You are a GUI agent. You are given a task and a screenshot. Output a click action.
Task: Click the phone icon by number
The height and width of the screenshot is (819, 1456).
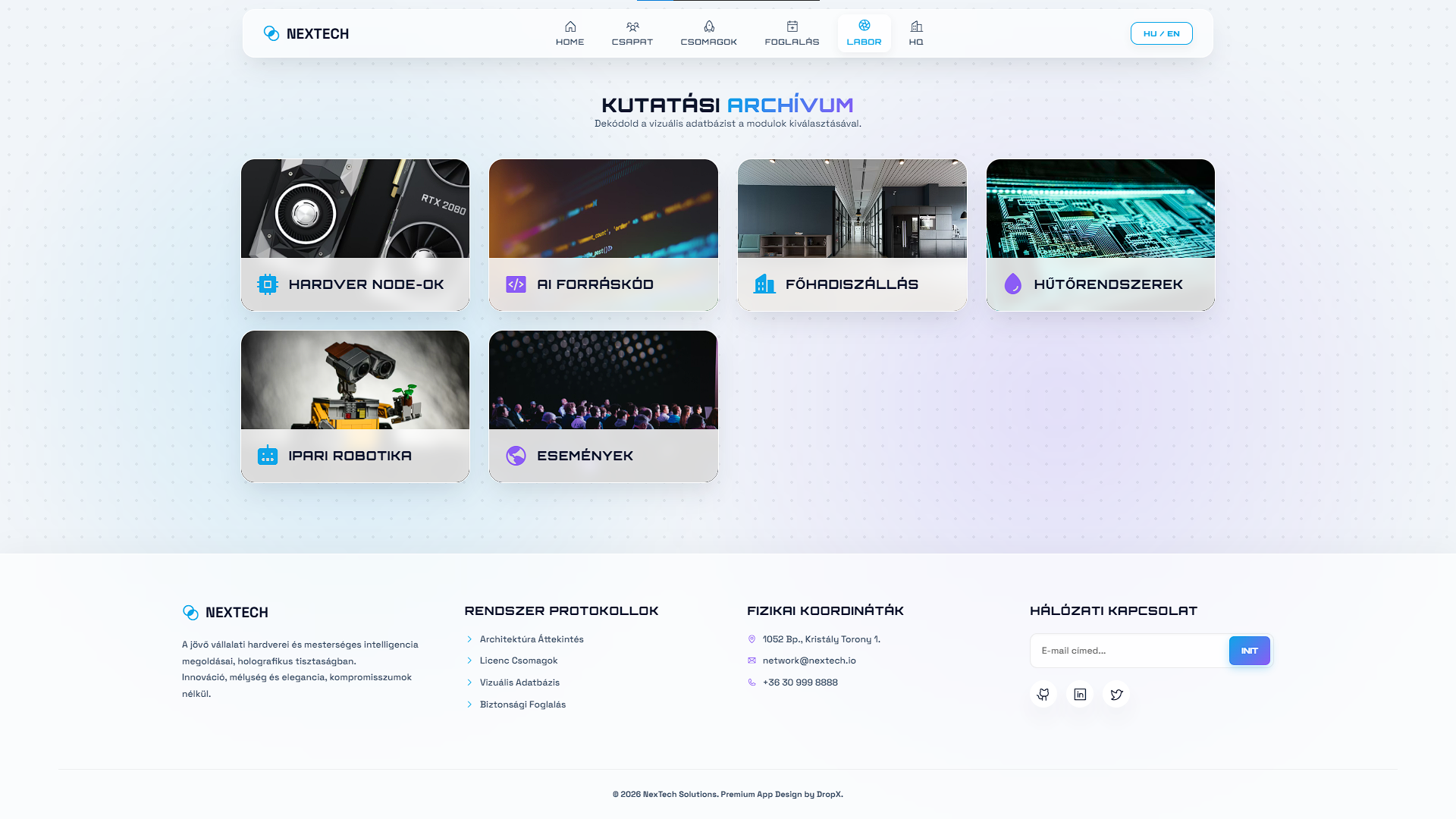752,682
